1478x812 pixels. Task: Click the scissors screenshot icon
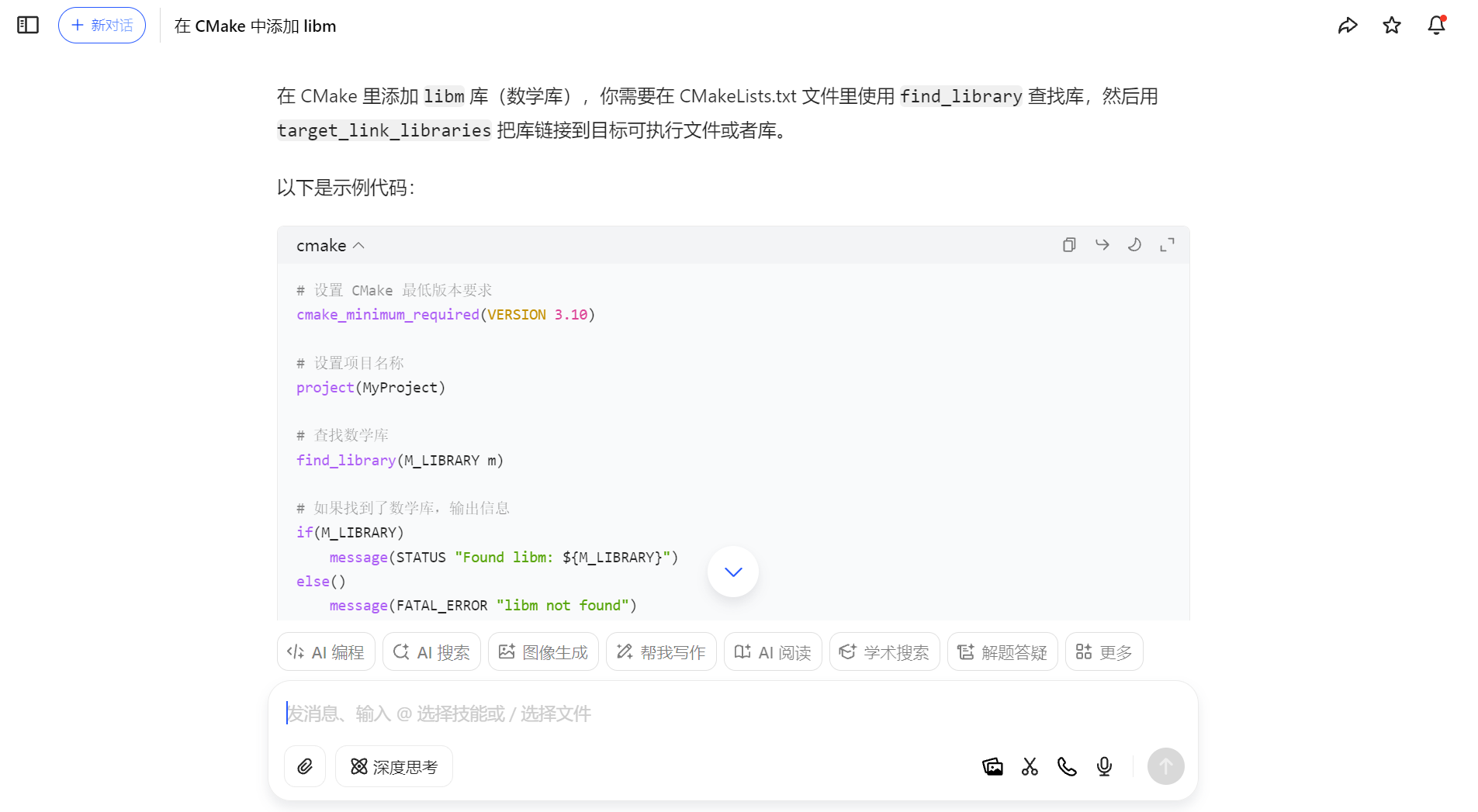pyautogui.click(x=1030, y=767)
